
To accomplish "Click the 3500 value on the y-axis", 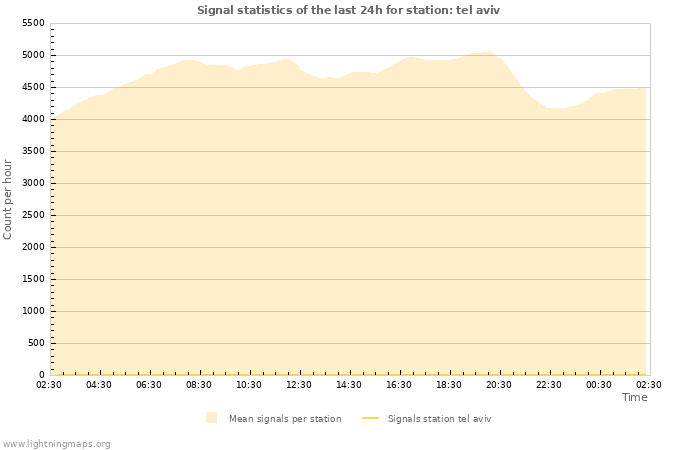I will (x=33, y=152).
